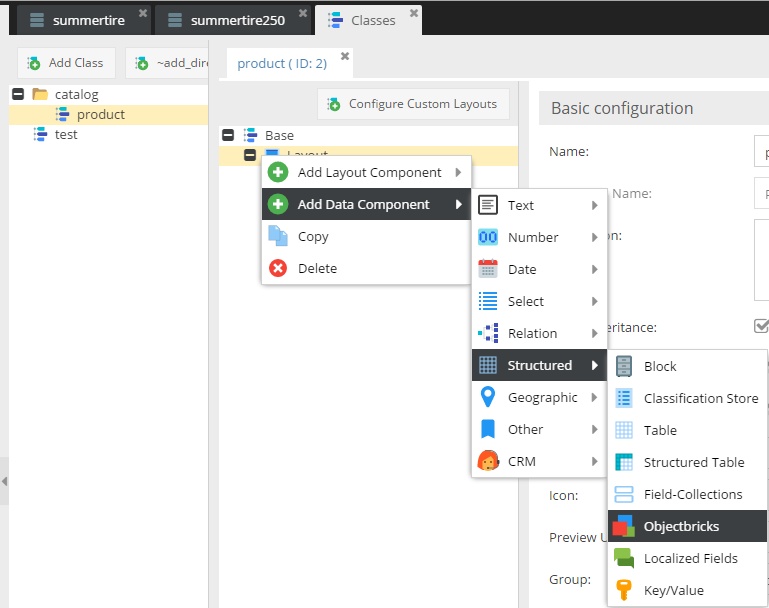
Task: Collapse the catalog folder tree node
Action: [18, 94]
